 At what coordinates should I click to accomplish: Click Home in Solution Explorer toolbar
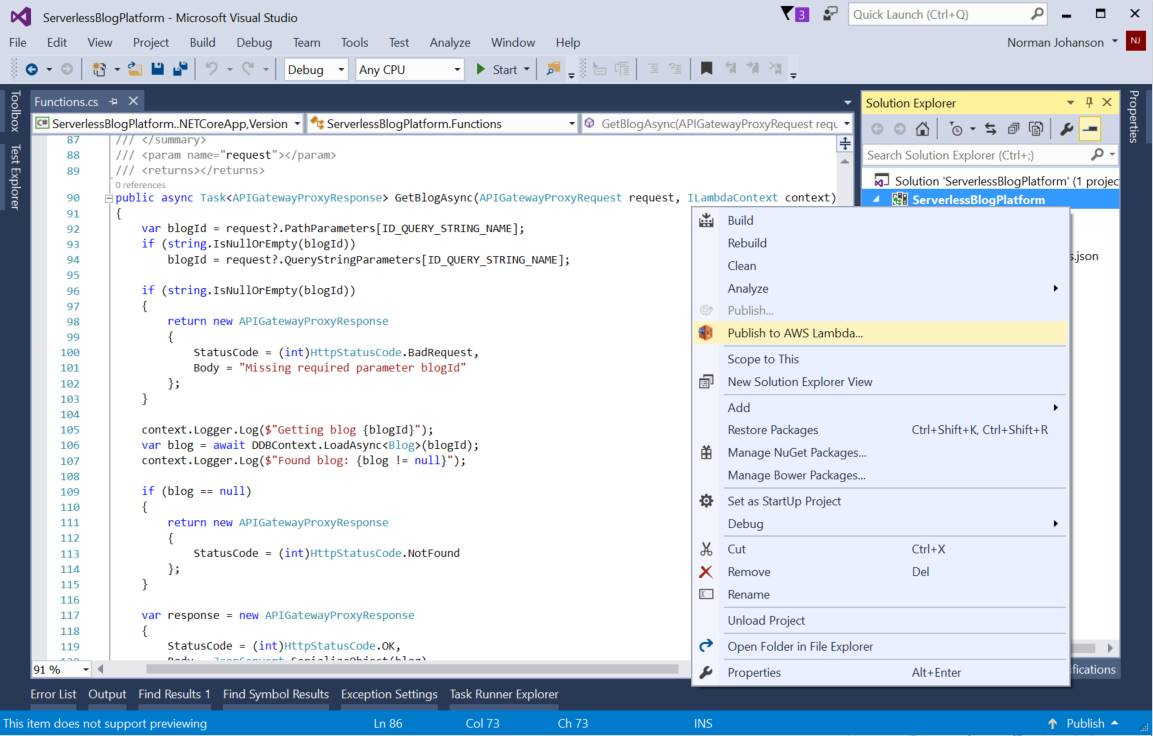click(x=921, y=130)
